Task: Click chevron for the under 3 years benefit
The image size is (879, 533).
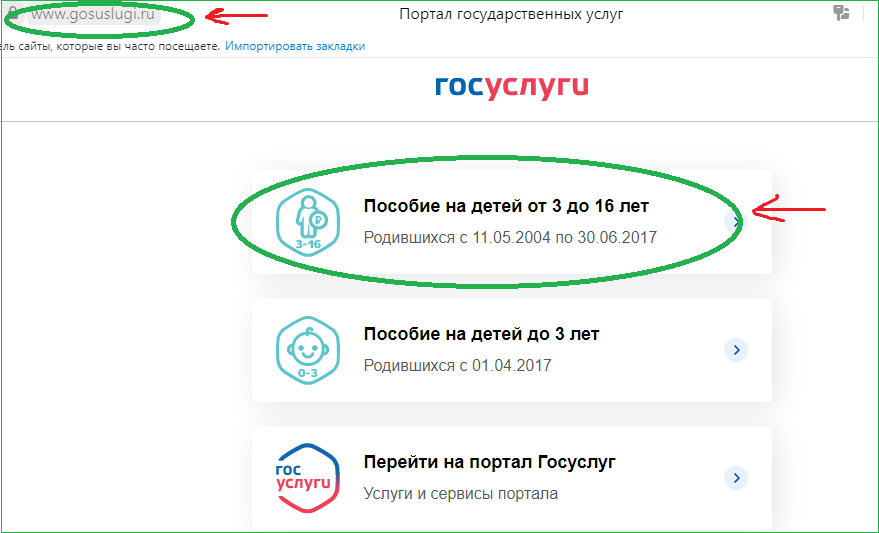Action: click(x=736, y=350)
